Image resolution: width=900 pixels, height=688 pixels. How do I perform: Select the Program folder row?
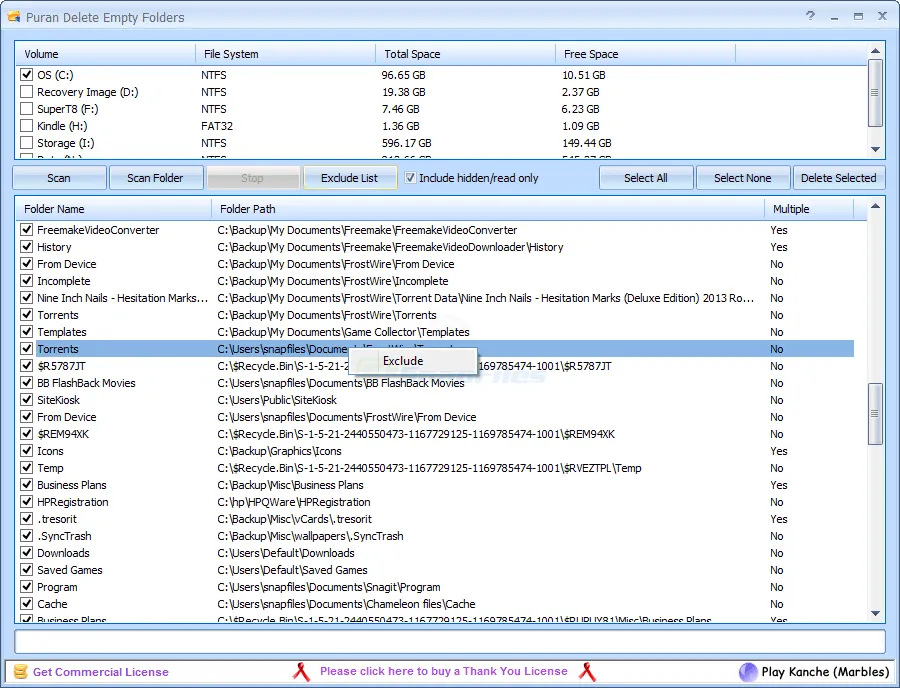pos(436,587)
